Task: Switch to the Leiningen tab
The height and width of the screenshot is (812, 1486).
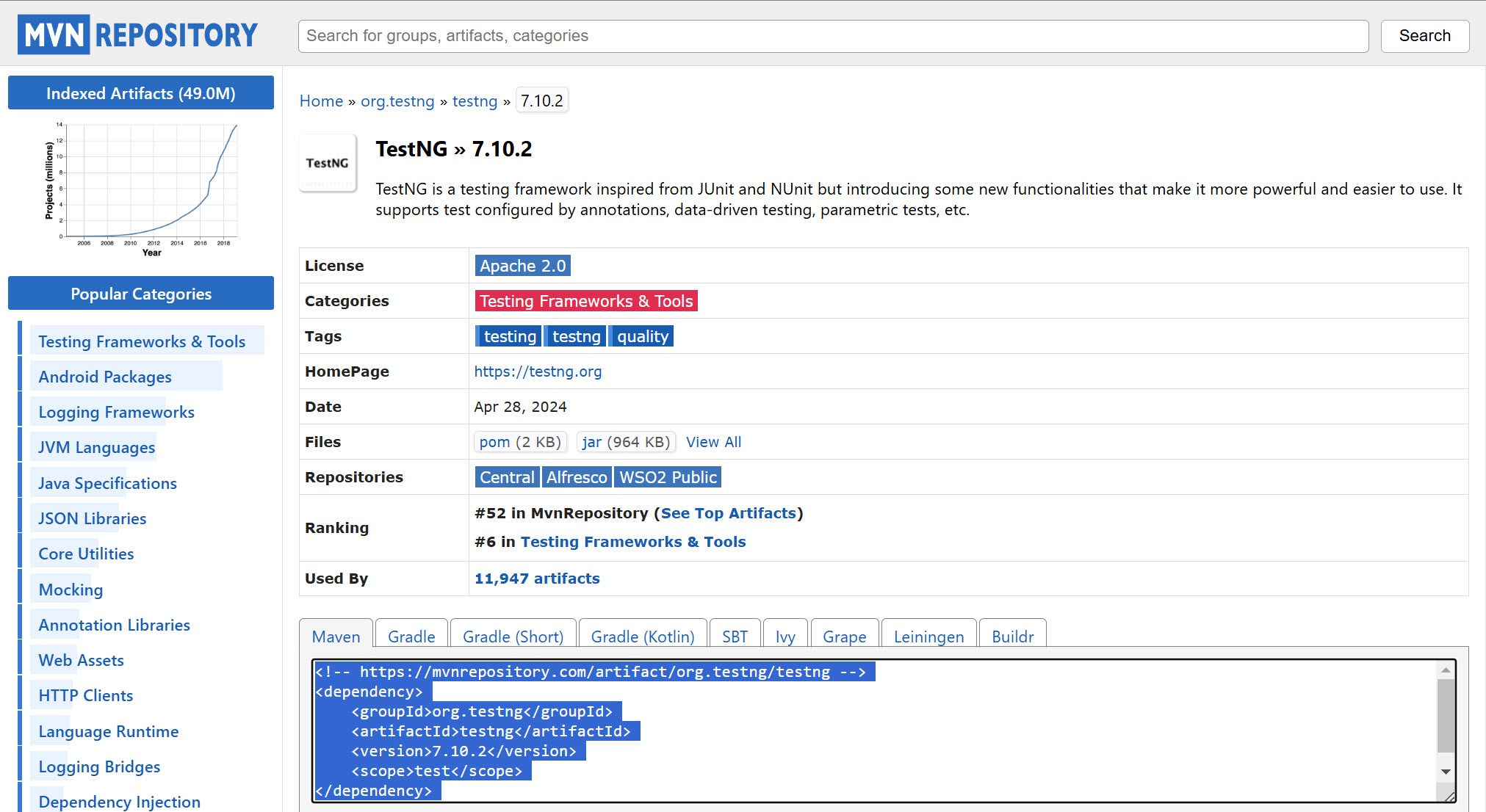Action: (928, 637)
